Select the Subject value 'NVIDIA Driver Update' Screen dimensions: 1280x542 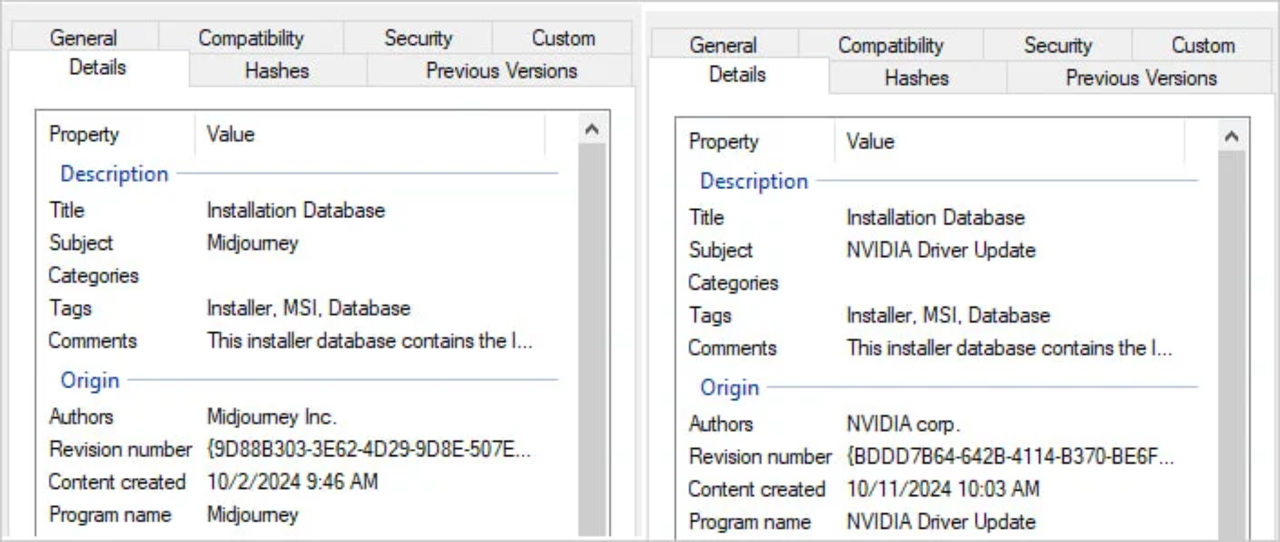pos(941,250)
